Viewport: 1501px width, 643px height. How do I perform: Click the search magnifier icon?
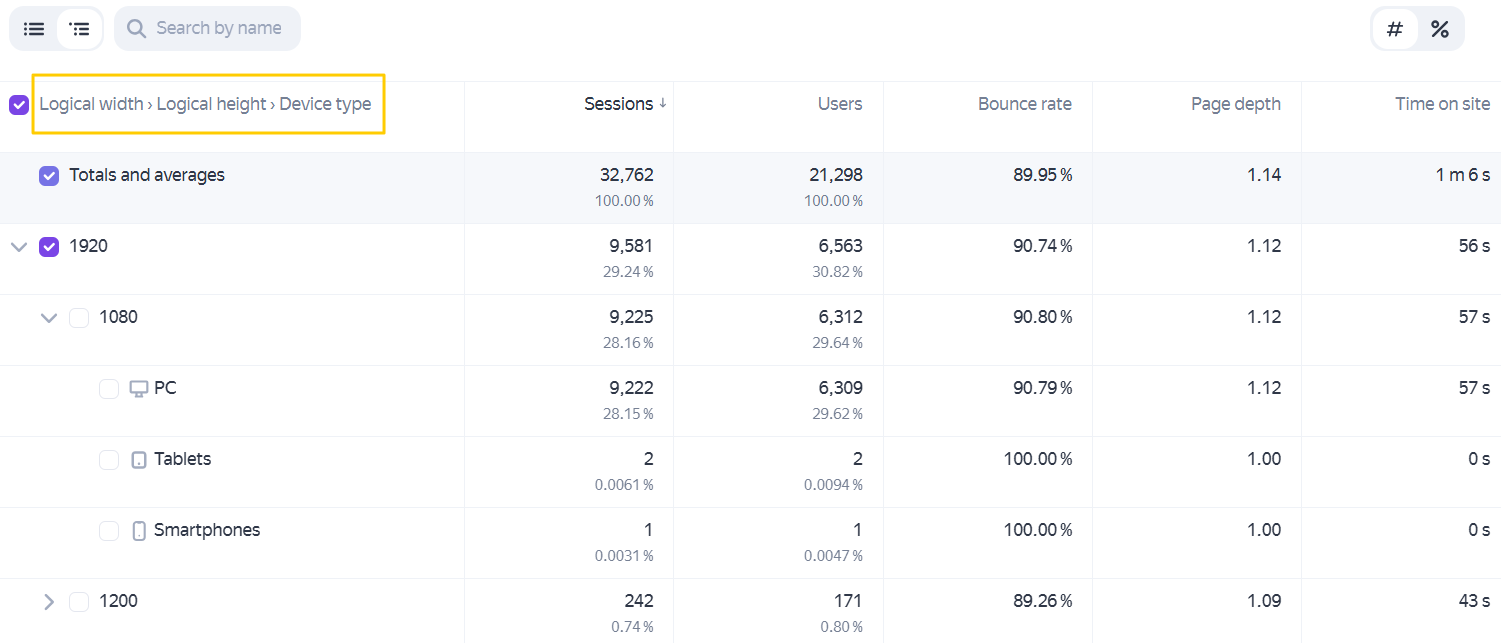(136, 29)
